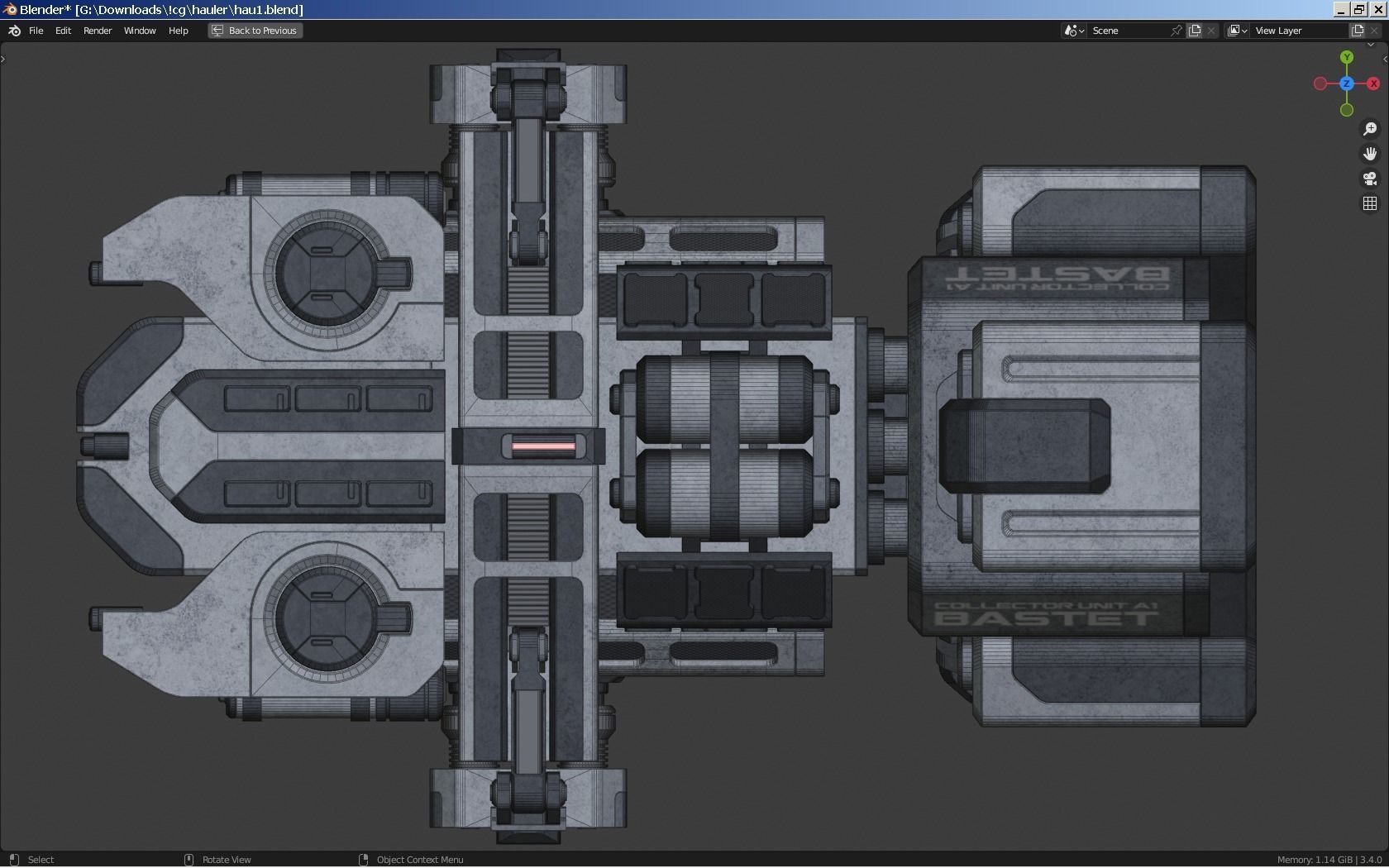
Task: Expand the left viewport toolbar arrow
Action: click(x=3, y=58)
